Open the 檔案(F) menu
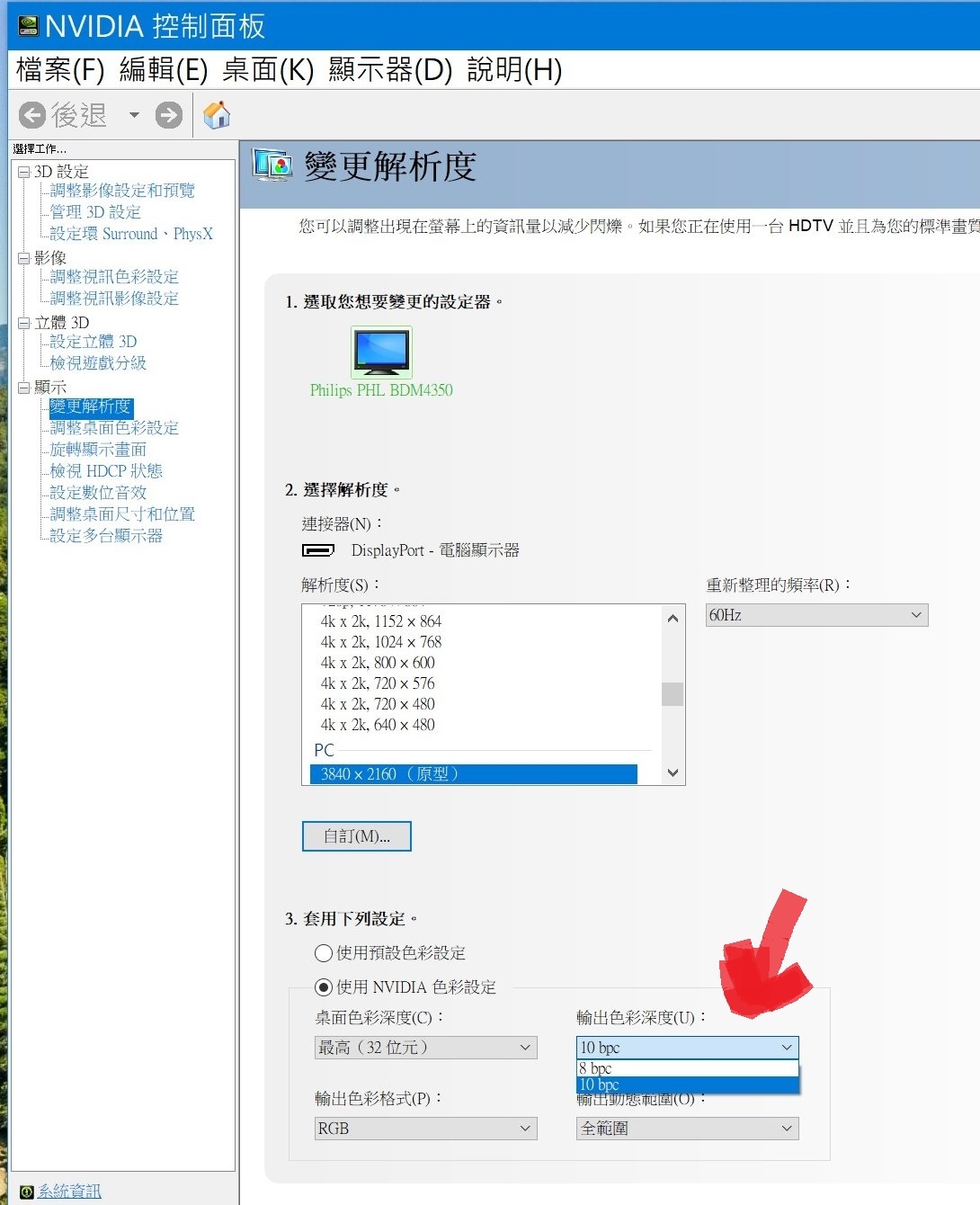Screen dimensions: 980x1205 (60, 69)
